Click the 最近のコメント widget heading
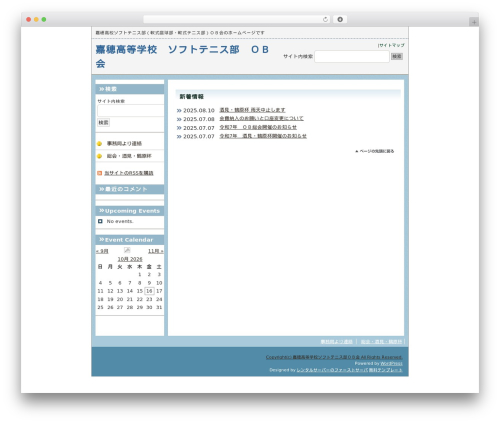This screenshot has height=423, width=500. coord(130,189)
